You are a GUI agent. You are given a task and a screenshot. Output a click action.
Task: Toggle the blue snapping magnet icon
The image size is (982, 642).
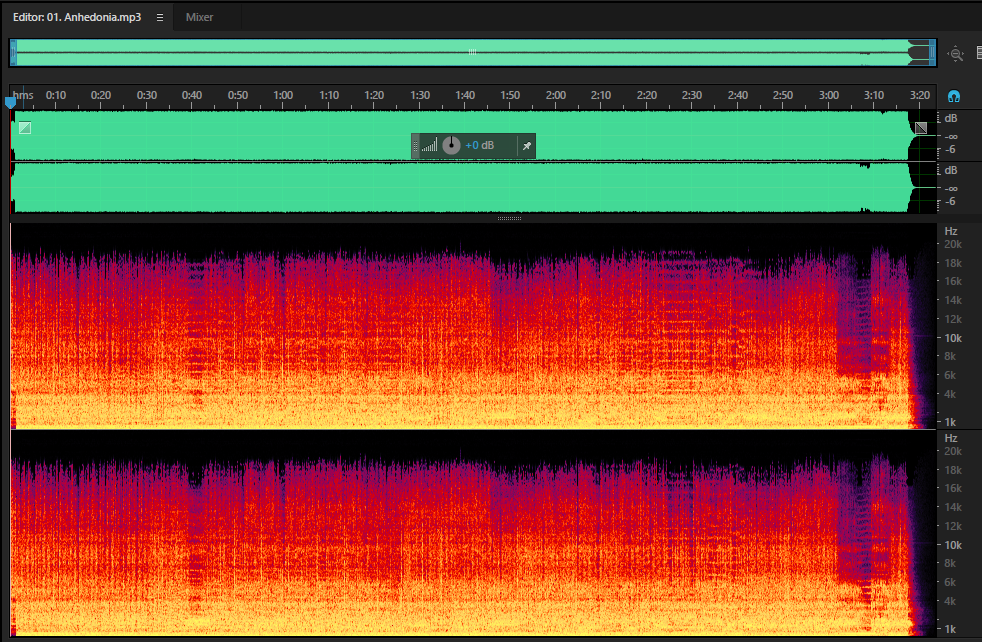click(954, 96)
